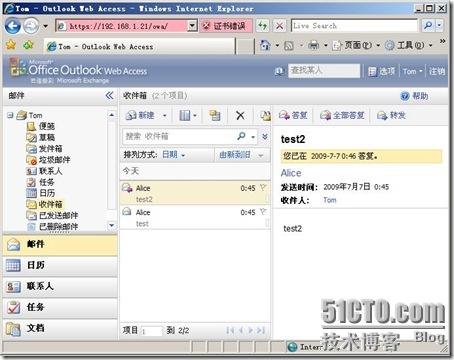Flag the test2 message
The width and height of the screenshot is (454, 360).
263,188
